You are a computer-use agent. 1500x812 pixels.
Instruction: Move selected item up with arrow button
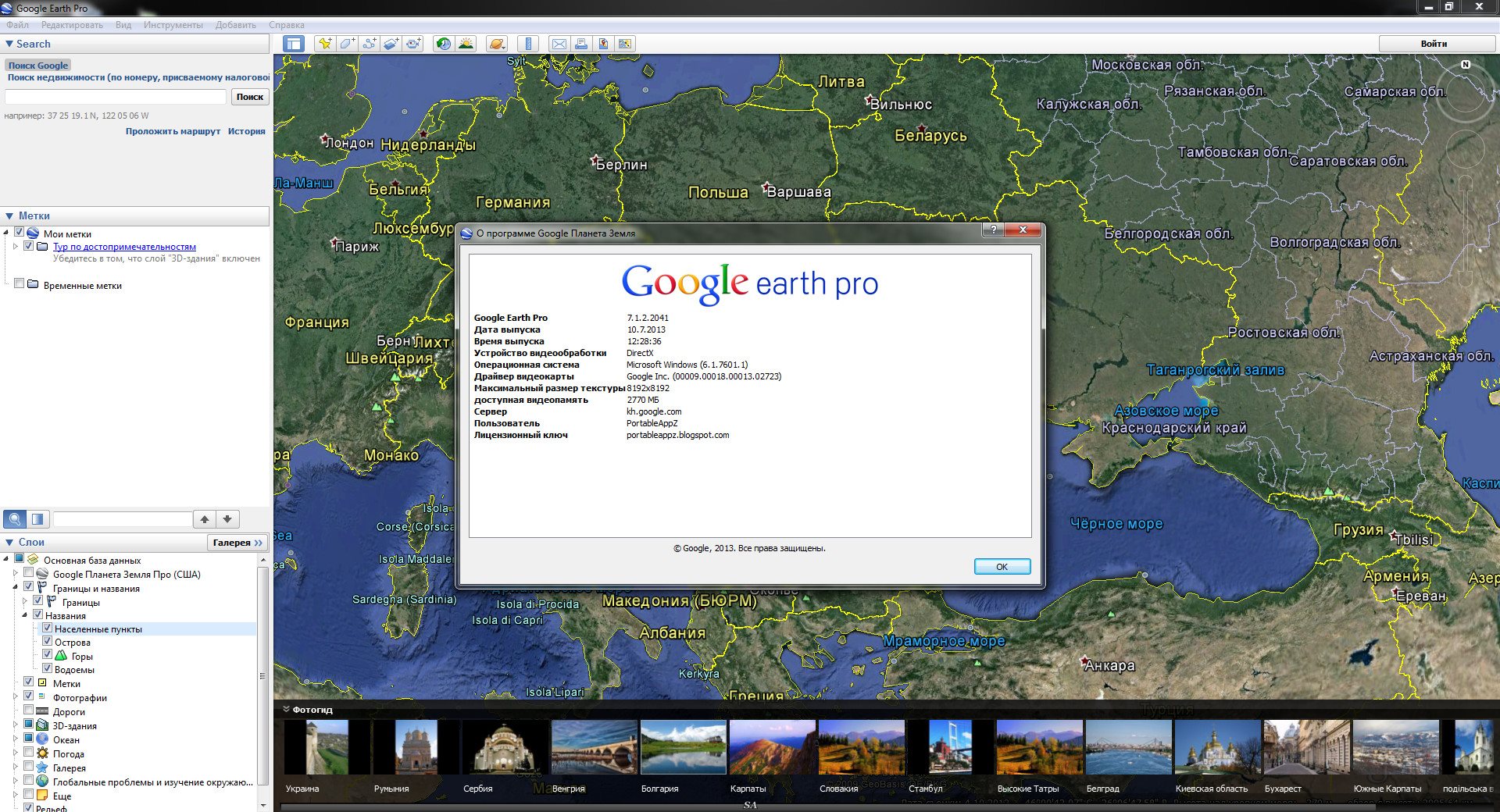tap(205, 519)
